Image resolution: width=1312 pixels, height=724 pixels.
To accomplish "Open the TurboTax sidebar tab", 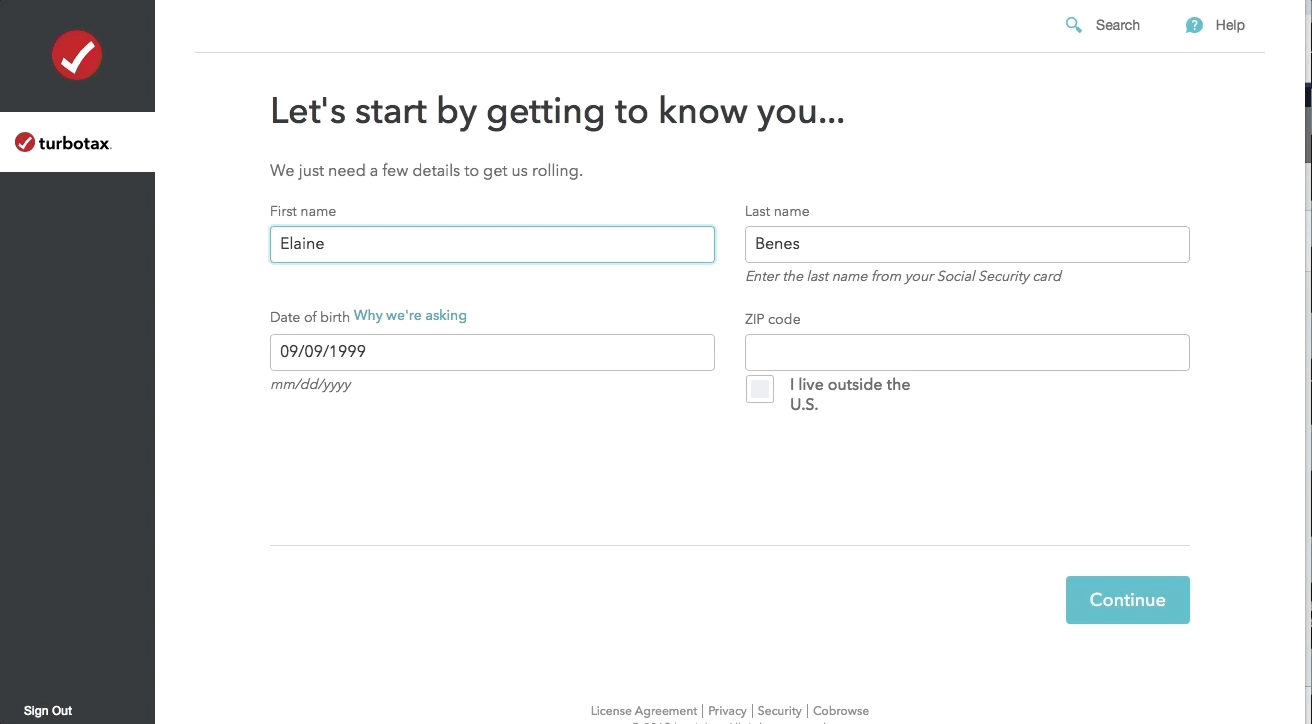I will 77,142.
